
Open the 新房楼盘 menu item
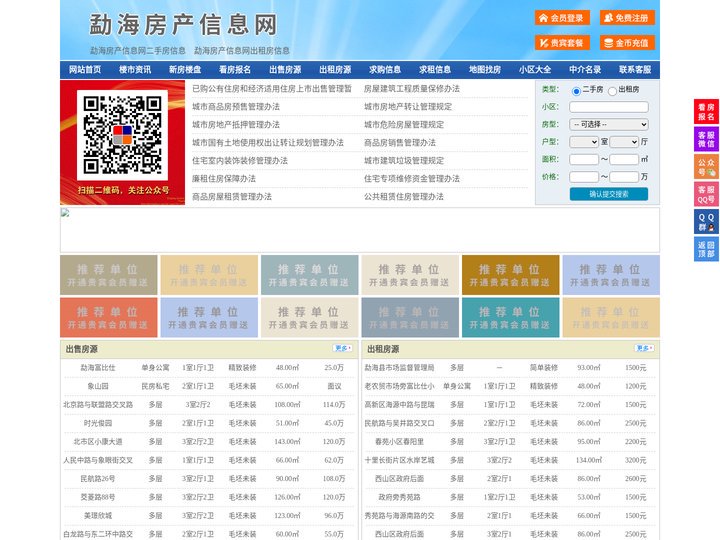pos(185,70)
